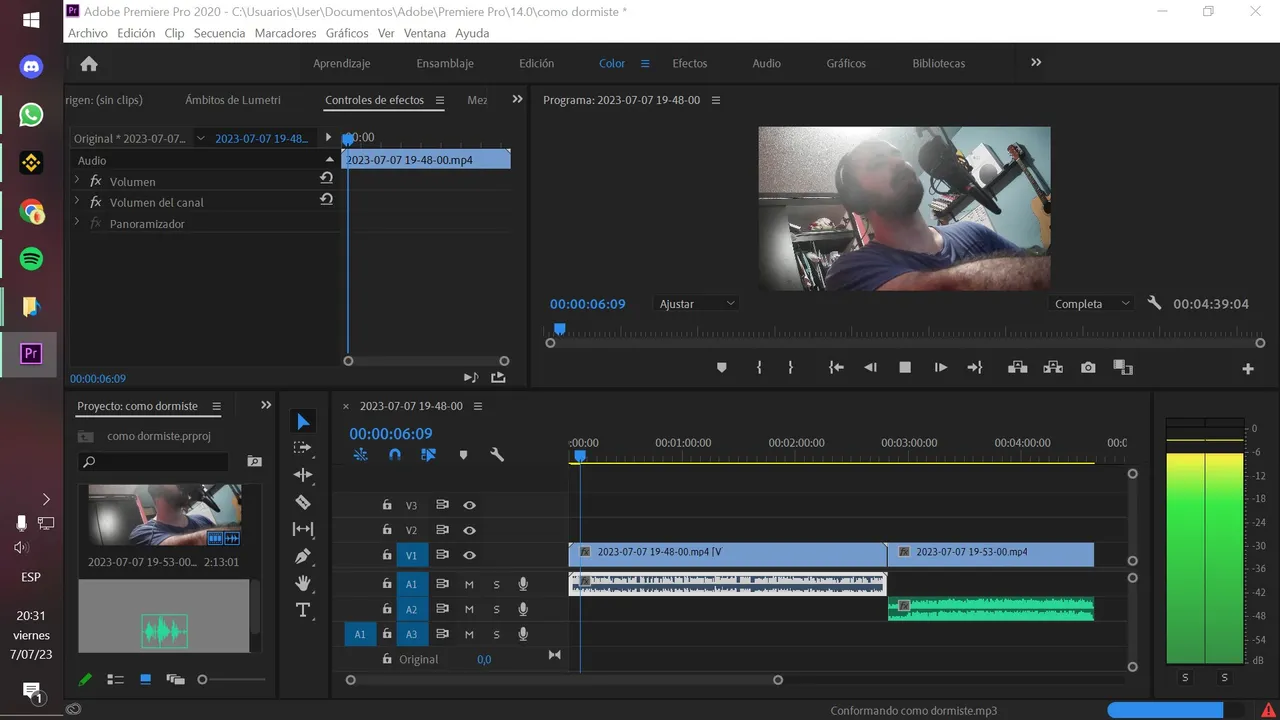Open the Ajustar zoom level dropdown
Image resolution: width=1280 pixels, height=720 pixels.
click(697, 303)
